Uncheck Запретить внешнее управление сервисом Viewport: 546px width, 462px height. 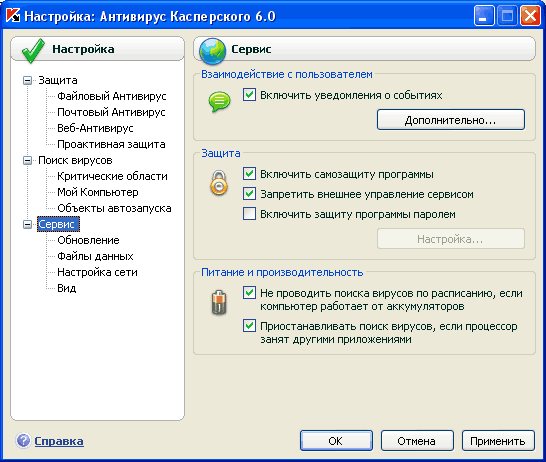coord(249,194)
